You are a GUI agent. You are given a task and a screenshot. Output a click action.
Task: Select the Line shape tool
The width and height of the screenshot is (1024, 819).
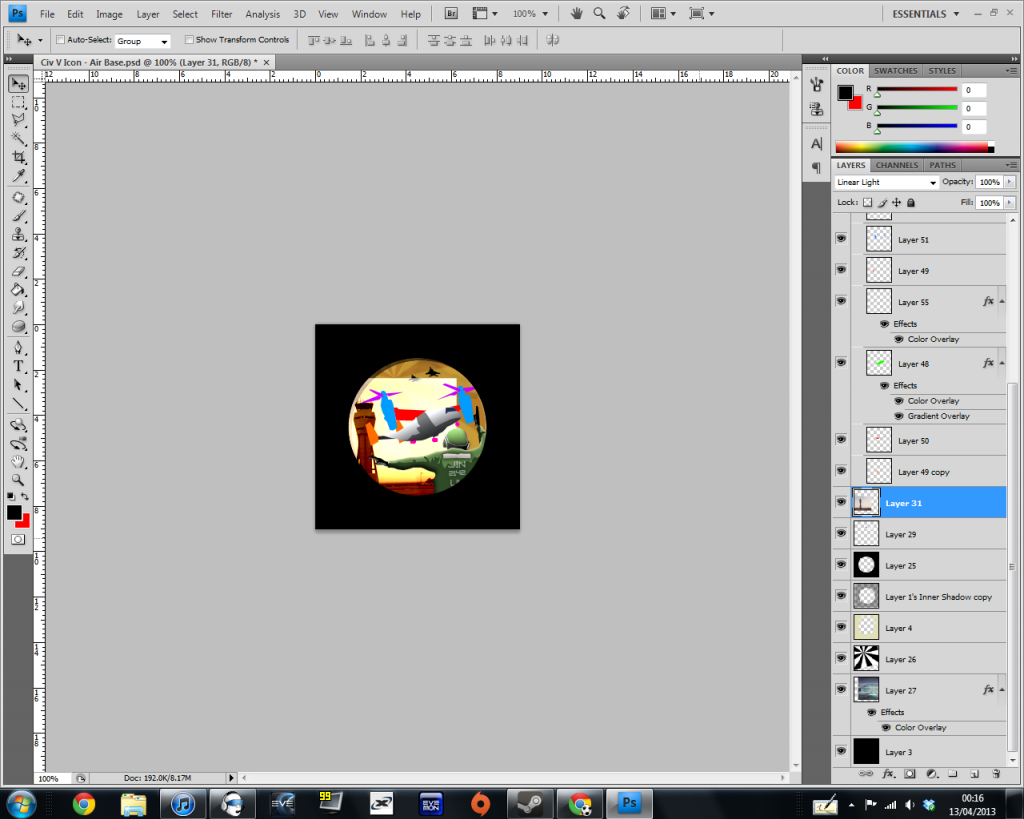click(18, 404)
